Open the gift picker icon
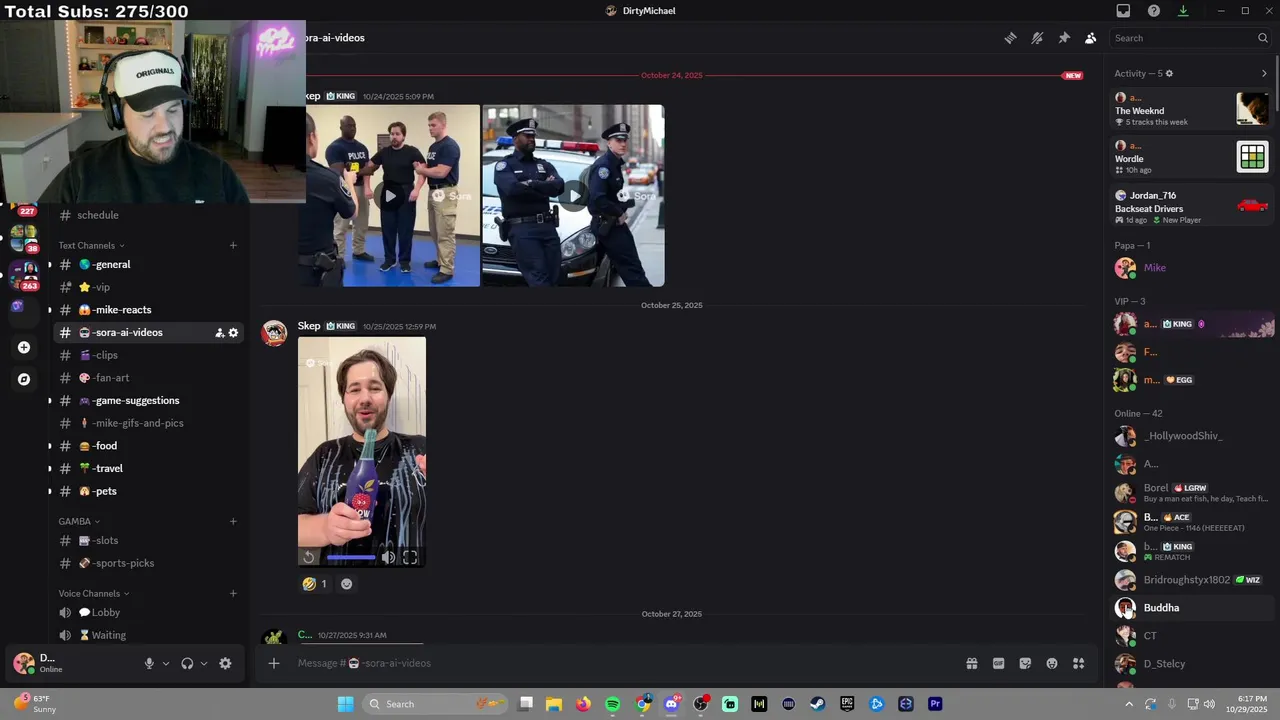Screen dimensions: 1280x720 click(x=971, y=663)
